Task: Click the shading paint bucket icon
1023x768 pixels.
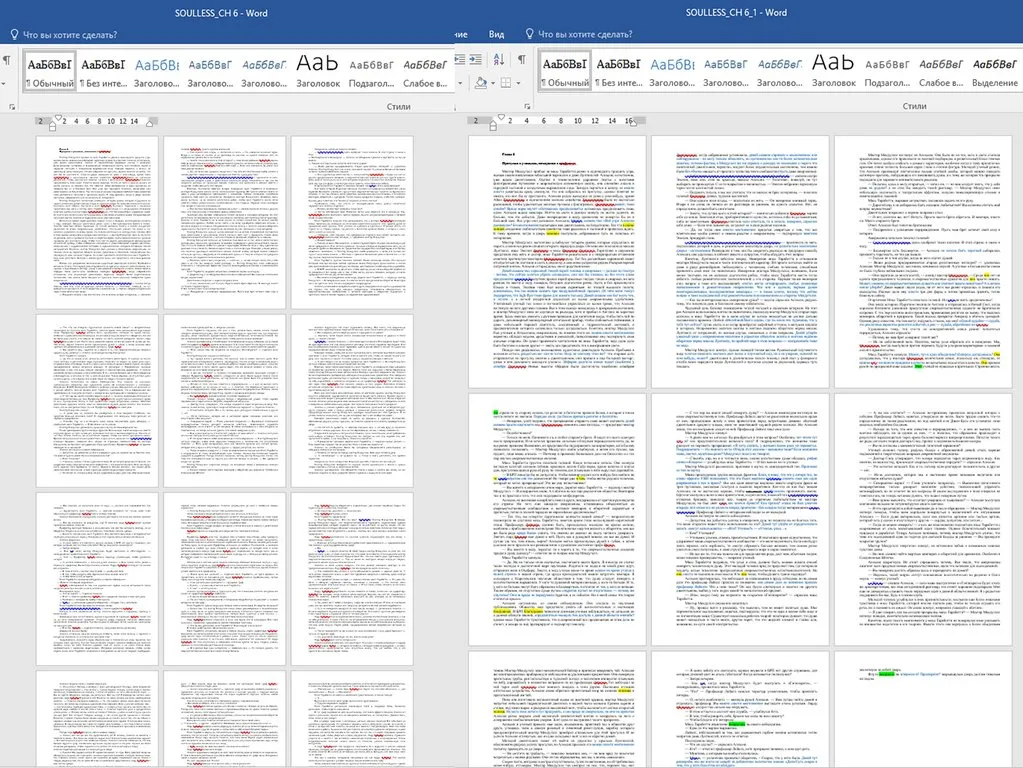Action: [x=481, y=83]
